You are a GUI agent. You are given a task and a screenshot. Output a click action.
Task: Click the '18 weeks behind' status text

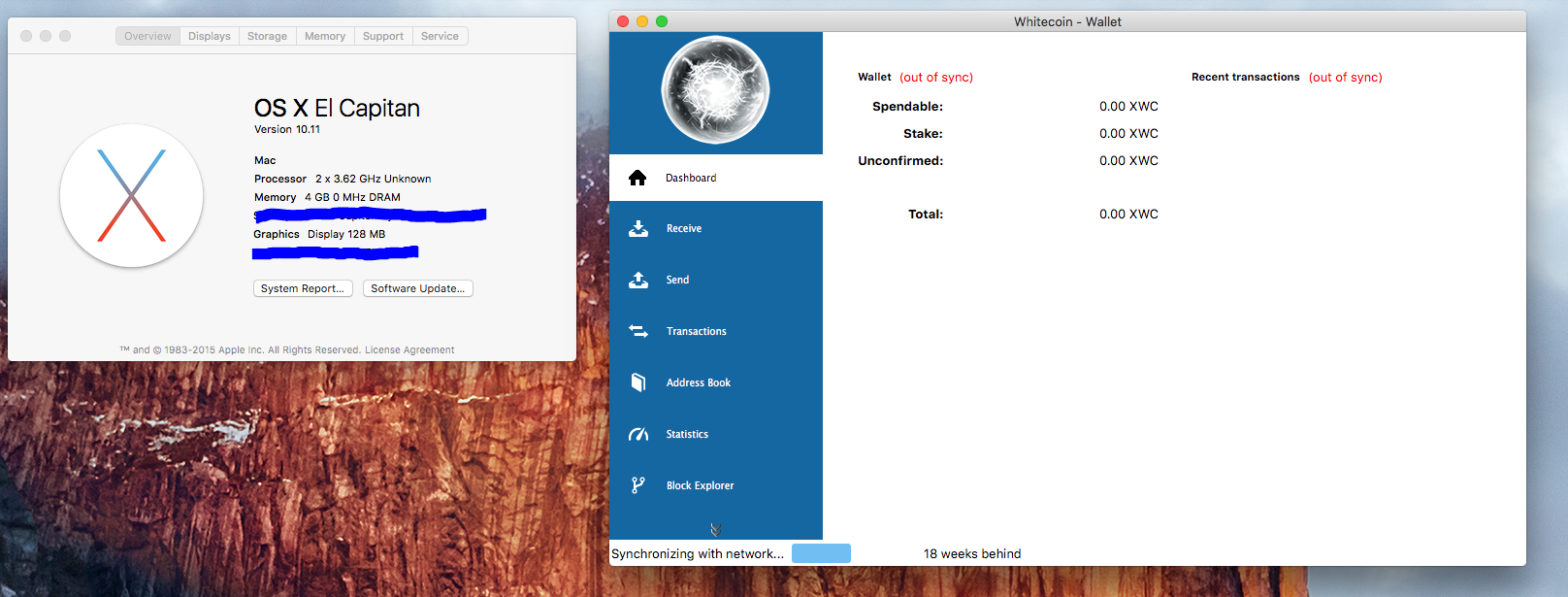coord(972,553)
